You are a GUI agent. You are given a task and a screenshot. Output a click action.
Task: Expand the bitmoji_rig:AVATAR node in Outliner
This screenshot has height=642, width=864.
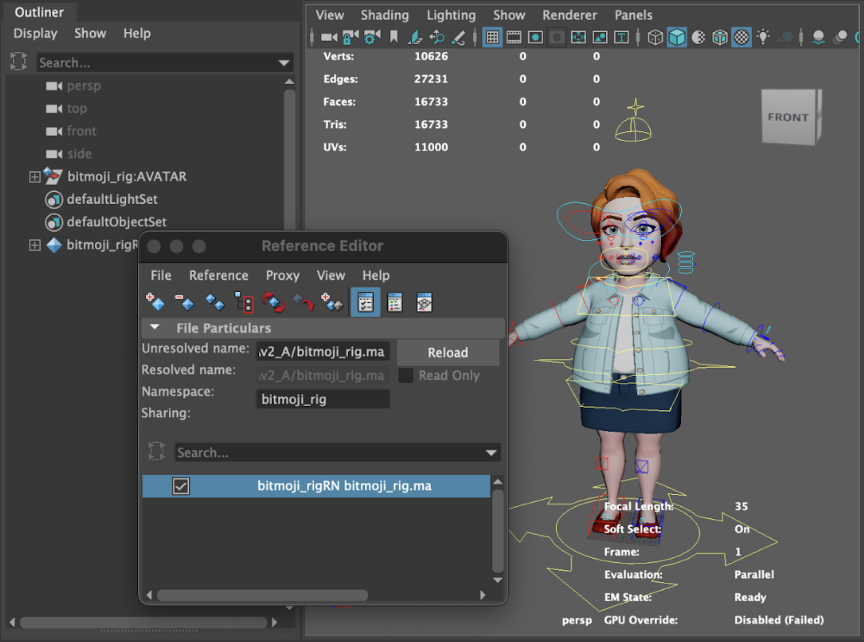tap(35, 177)
